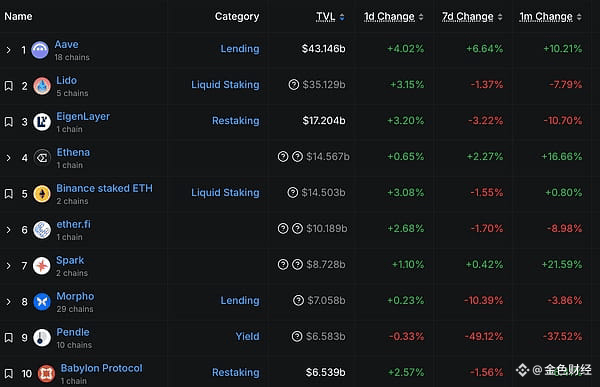Viewport: 600px width, 387px height.
Task: Click the EigenLayer logo icon
Action: [x=42, y=122]
